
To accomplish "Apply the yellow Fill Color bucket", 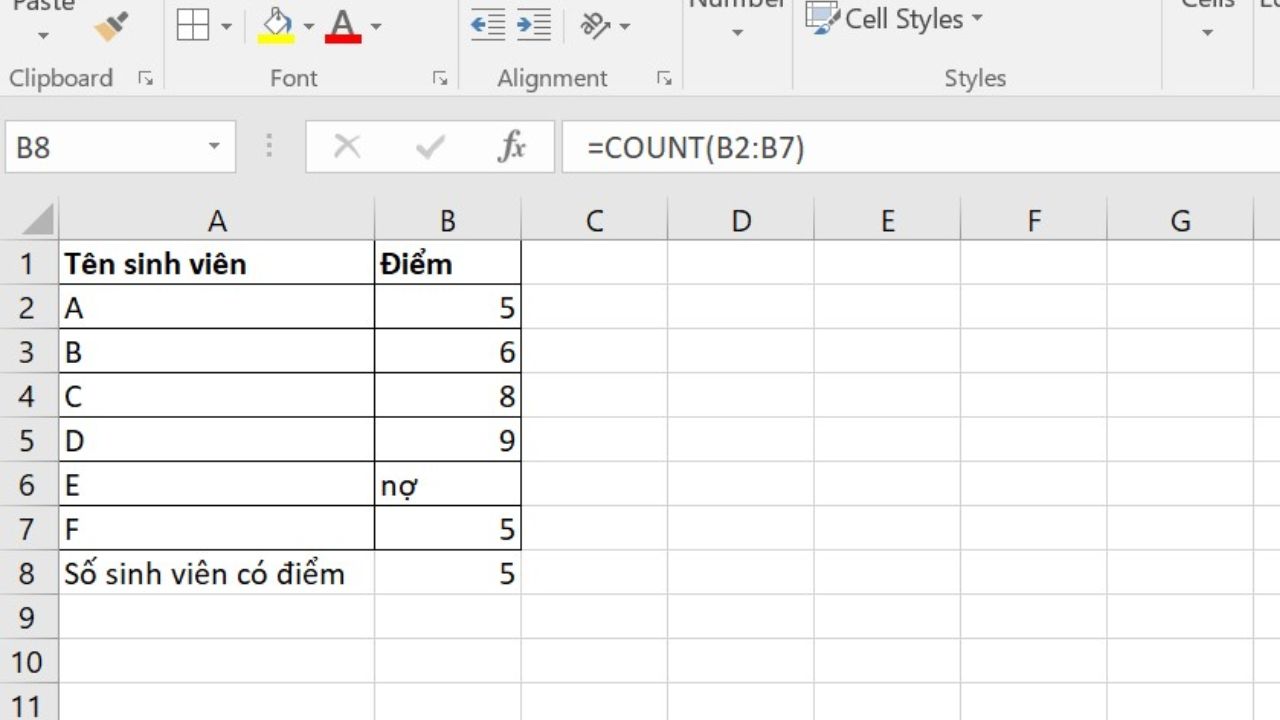I will [x=276, y=26].
